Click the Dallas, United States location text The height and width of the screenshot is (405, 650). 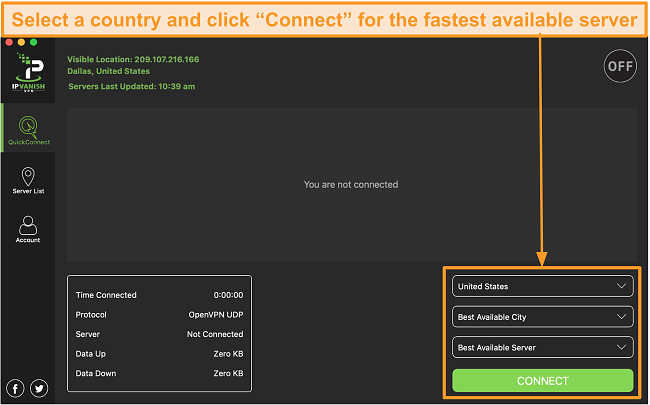[109, 71]
